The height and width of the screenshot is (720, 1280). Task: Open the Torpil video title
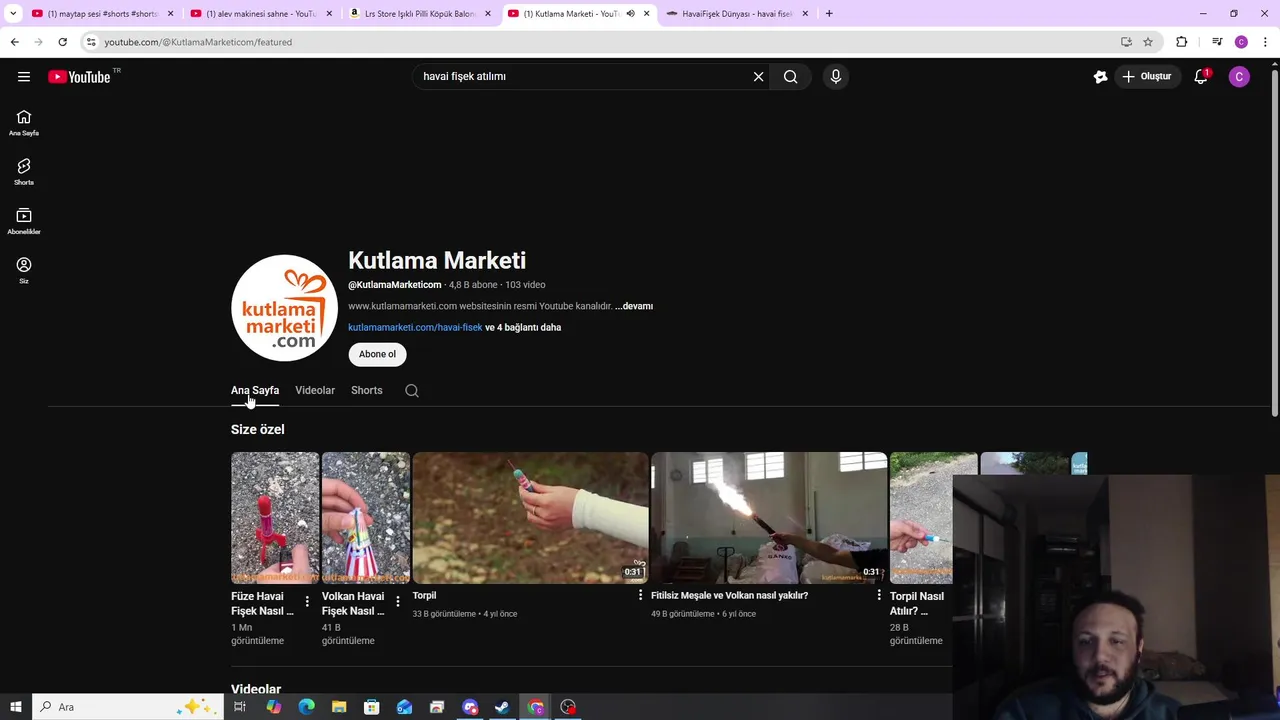[424, 595]
